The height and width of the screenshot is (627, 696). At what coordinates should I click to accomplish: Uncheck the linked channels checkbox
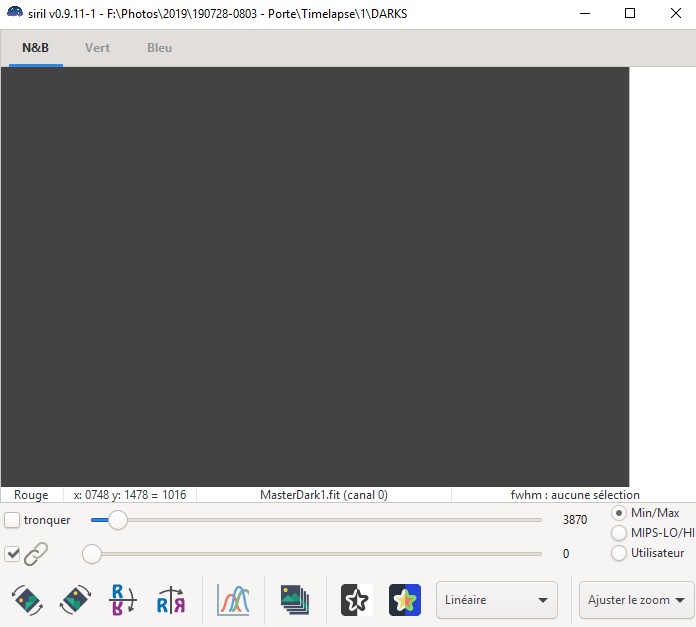click(x=12, y=554)
